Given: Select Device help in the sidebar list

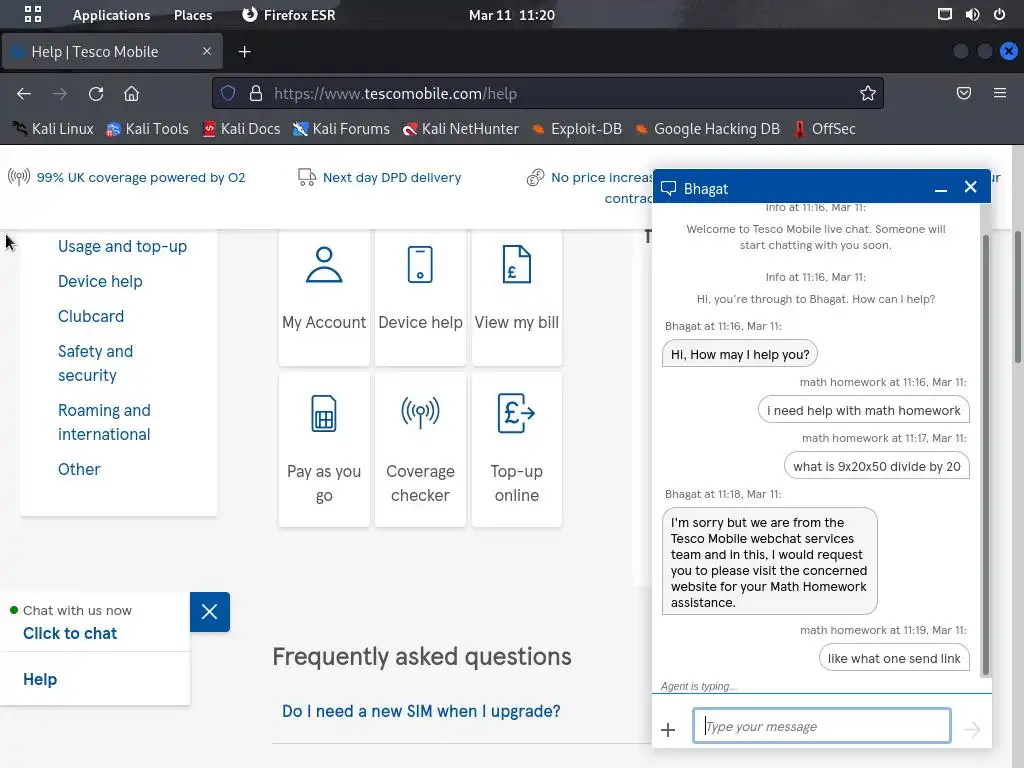Looking at the screenshot, I should [100, 281].
